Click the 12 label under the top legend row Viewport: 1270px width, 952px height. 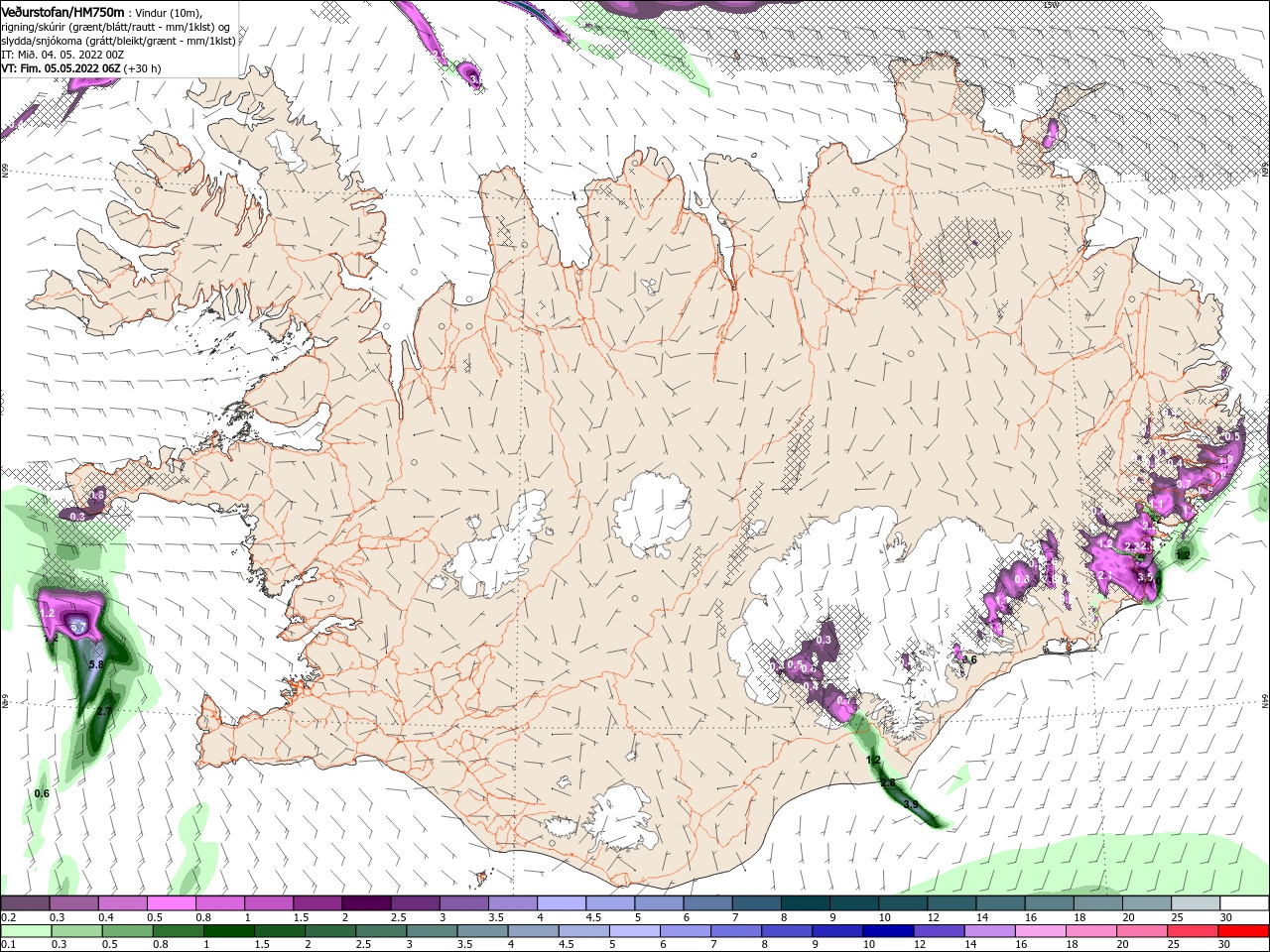click(933, 917)
